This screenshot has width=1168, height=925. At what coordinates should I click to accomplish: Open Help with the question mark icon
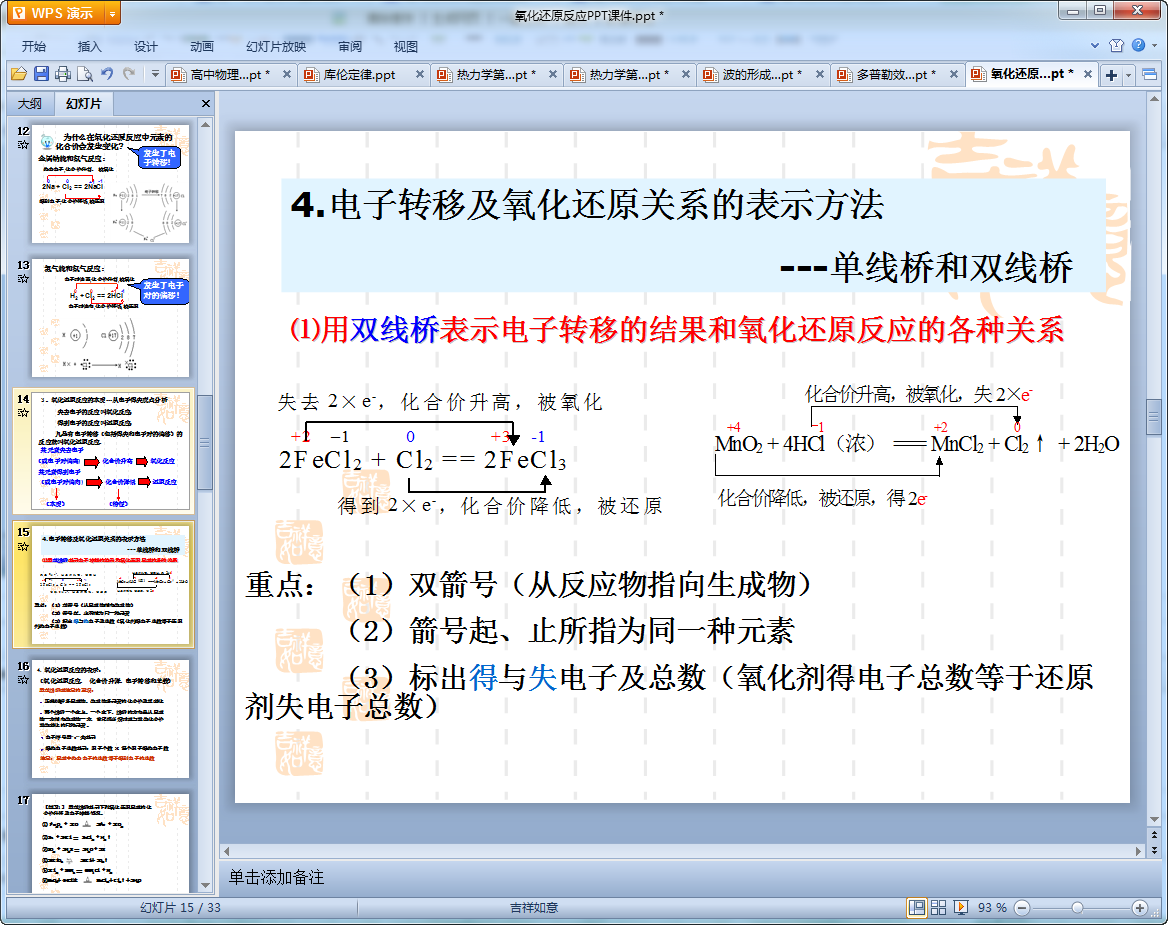tap(1138, 45)
